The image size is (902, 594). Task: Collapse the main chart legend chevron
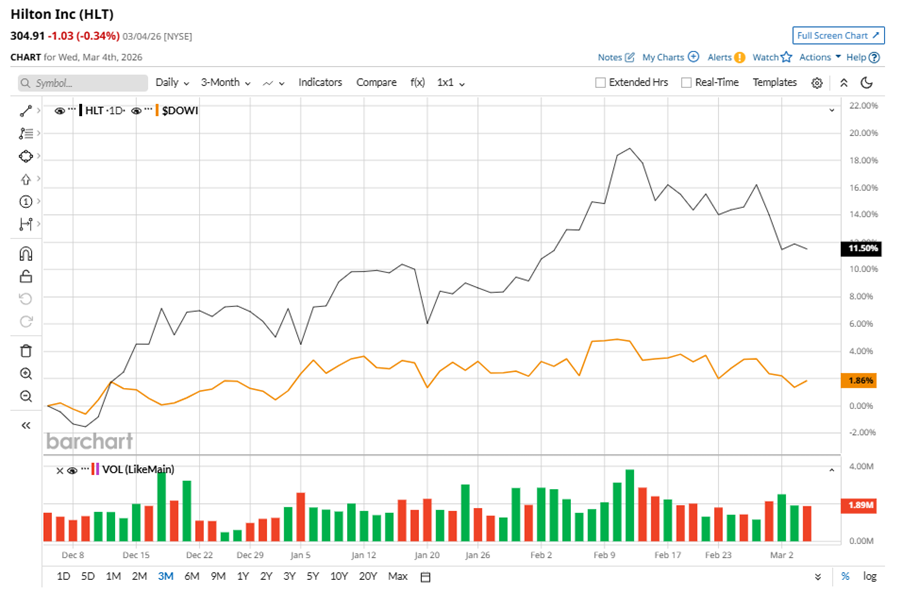point(831,110)
